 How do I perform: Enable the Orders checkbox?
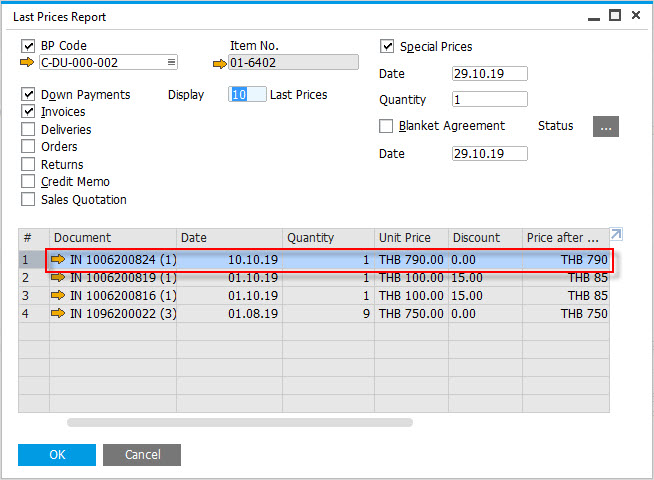[28, 146]
